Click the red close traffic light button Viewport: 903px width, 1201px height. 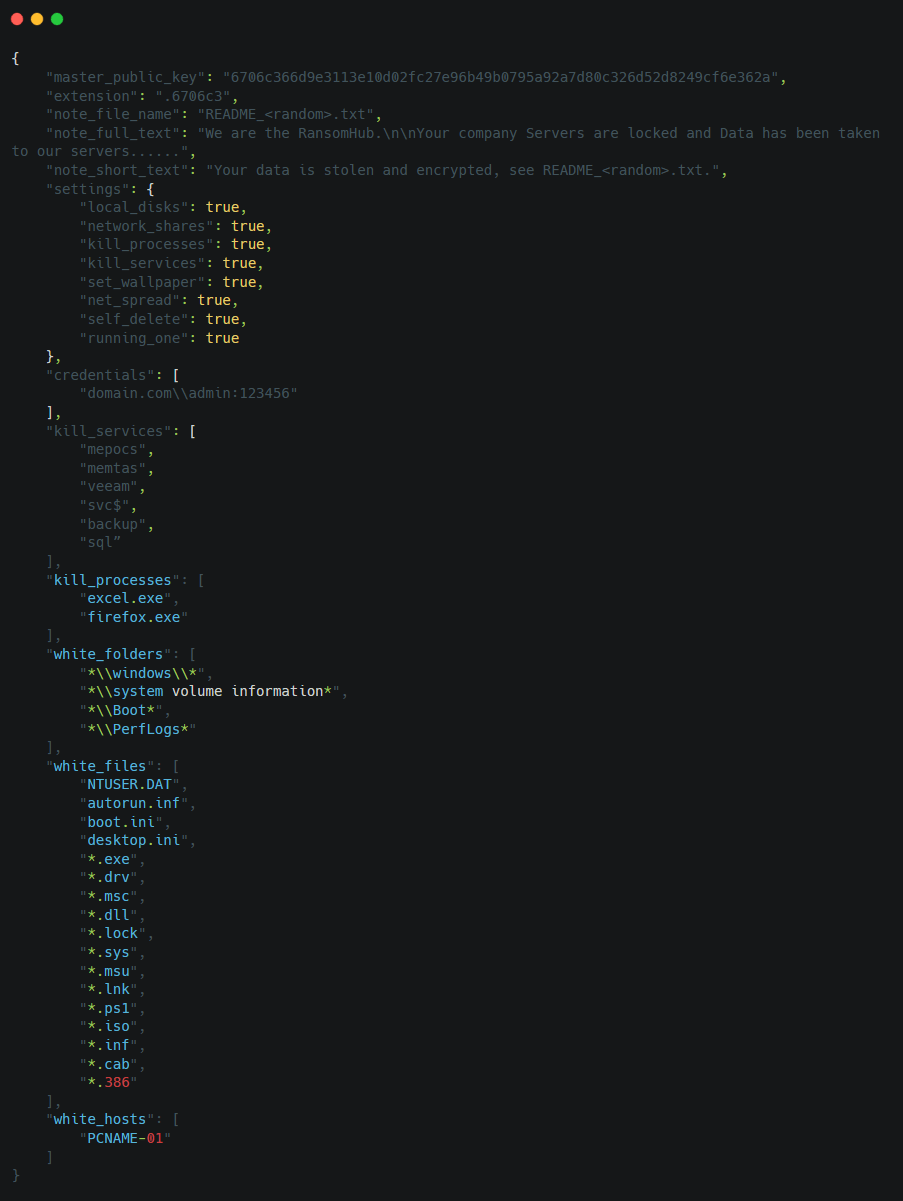16,18
